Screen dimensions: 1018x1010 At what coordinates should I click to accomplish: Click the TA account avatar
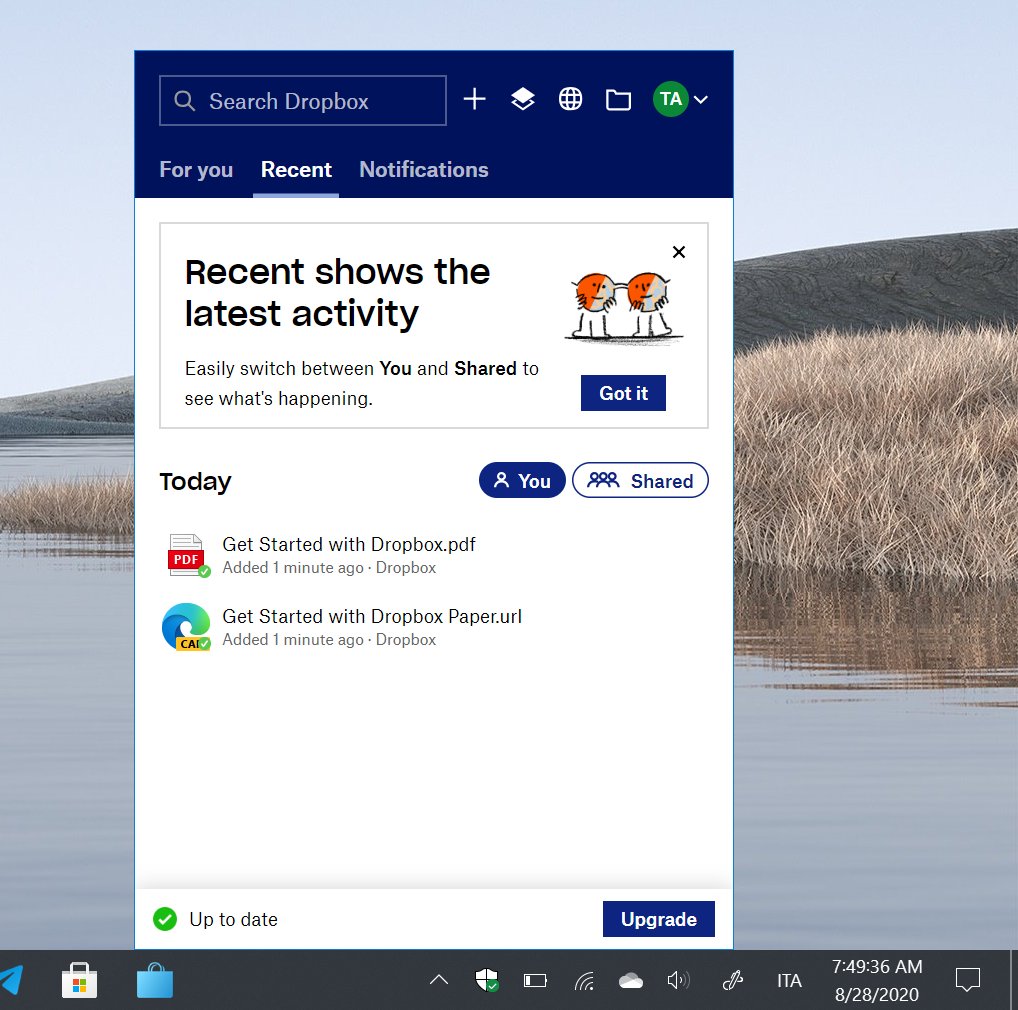click(x=671, y=99)
